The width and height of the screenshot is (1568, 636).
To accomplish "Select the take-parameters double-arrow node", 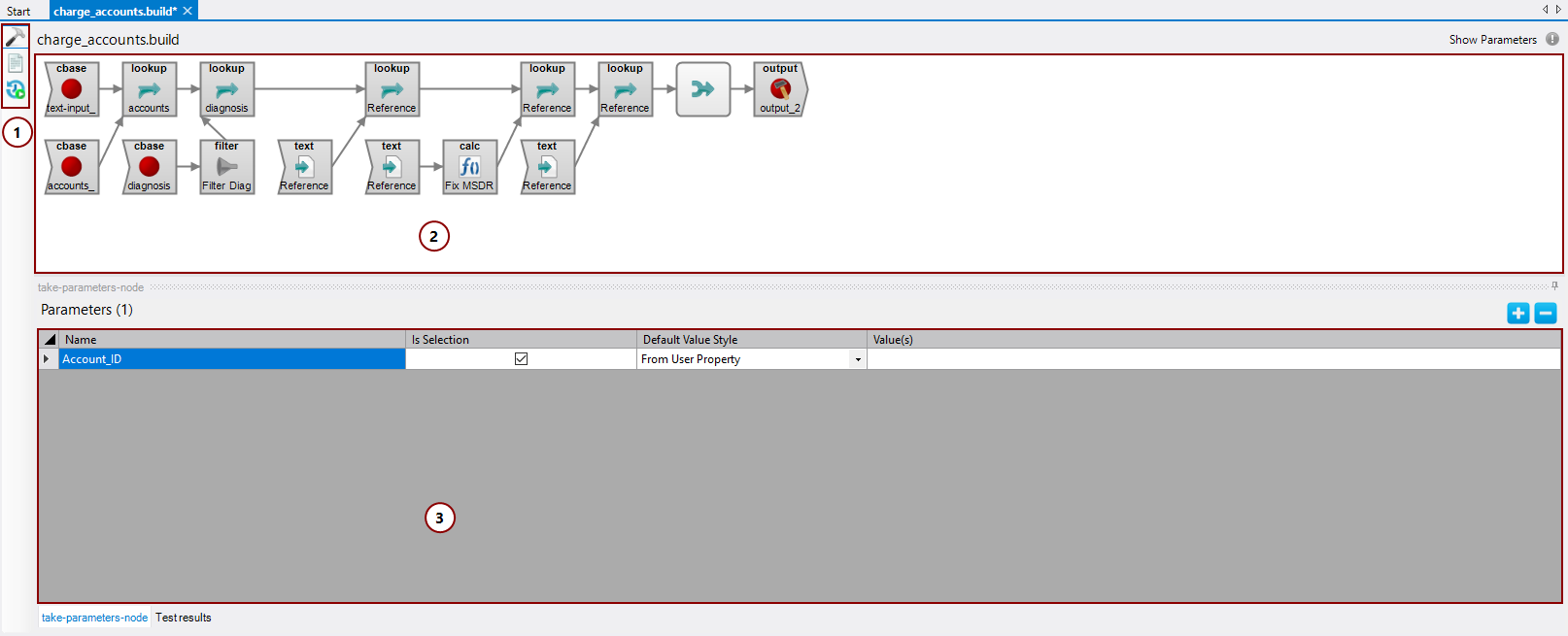I will 702,89.
